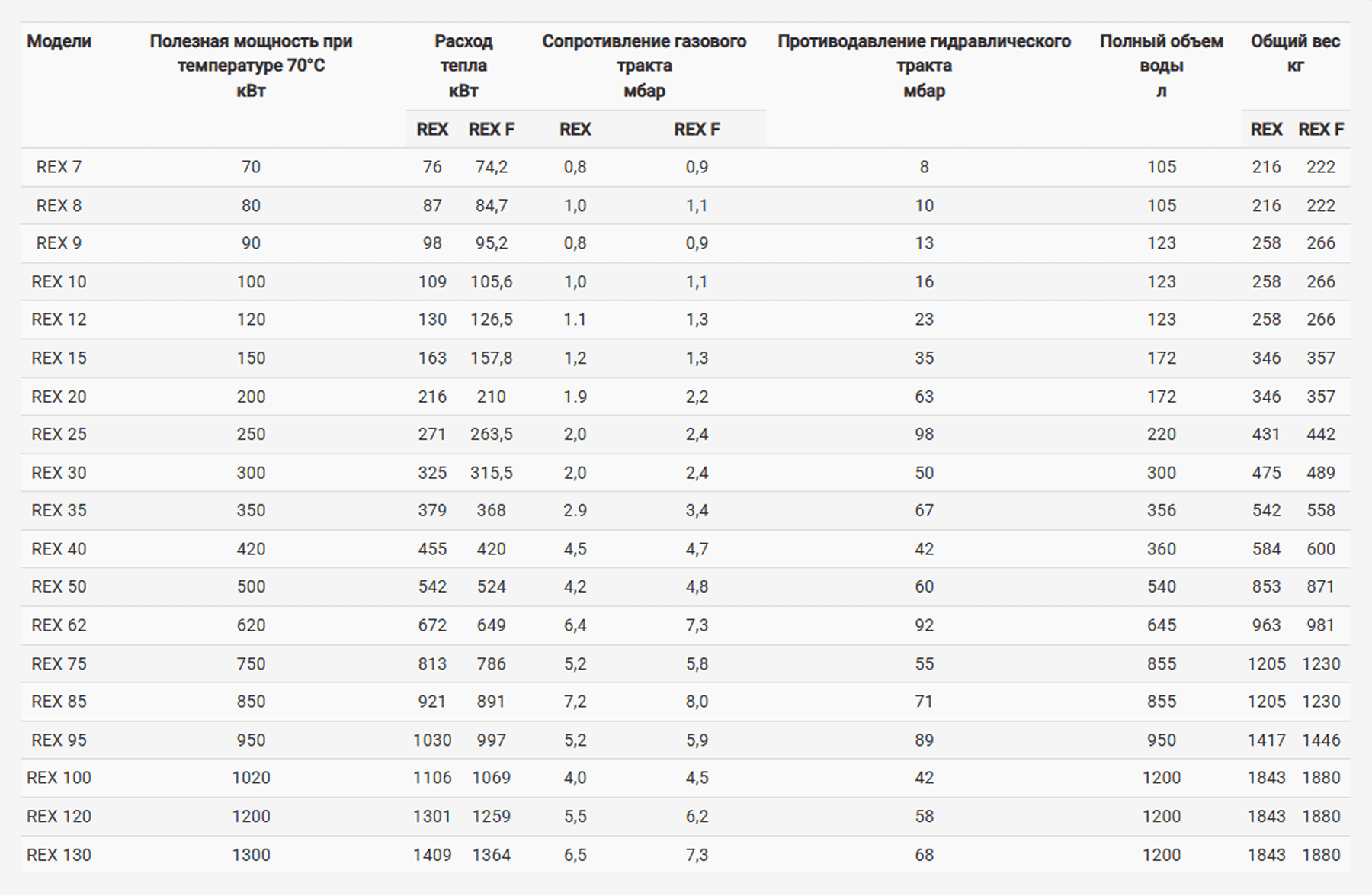Select the 1417 total weight cell
1372x896 pixels.
tap(1266, 740)
